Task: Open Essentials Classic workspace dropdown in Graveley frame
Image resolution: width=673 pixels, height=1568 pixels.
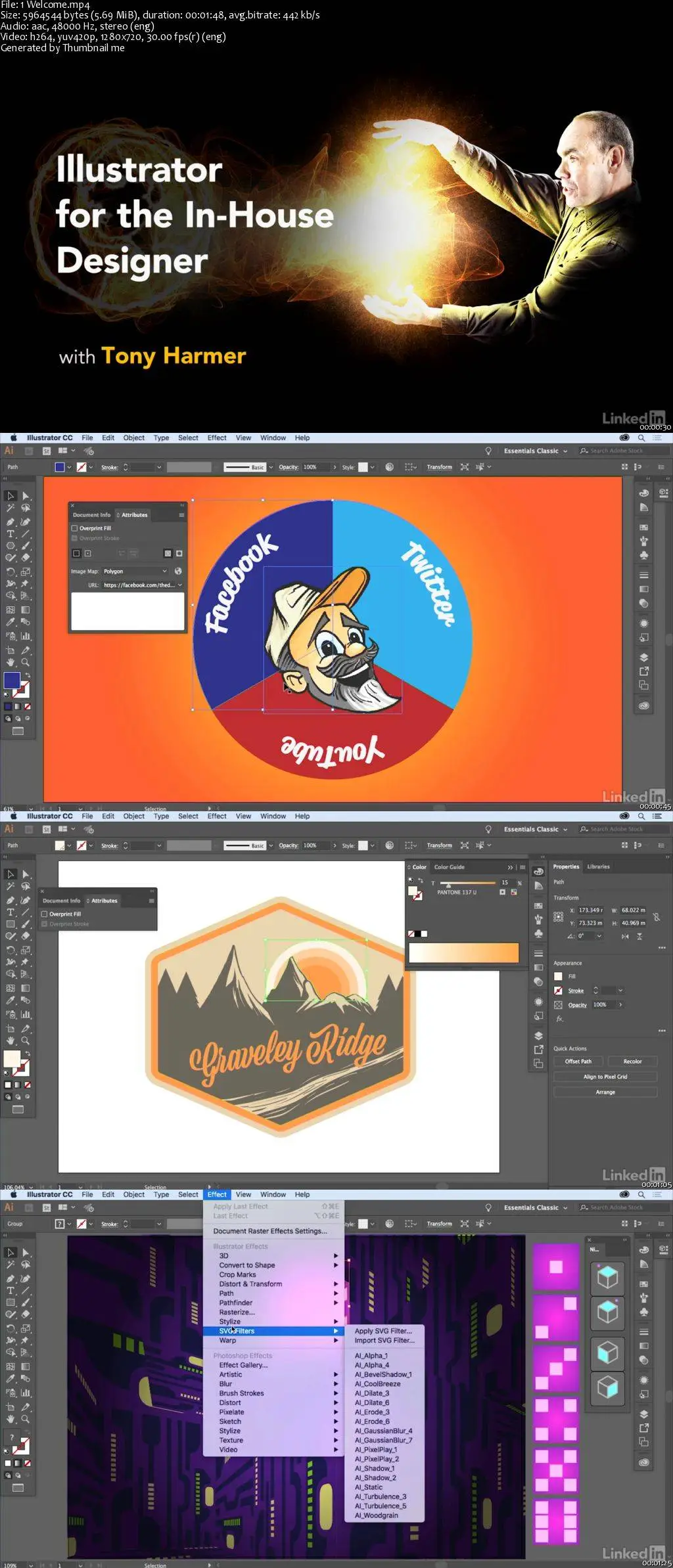Action: click(535, 829)
